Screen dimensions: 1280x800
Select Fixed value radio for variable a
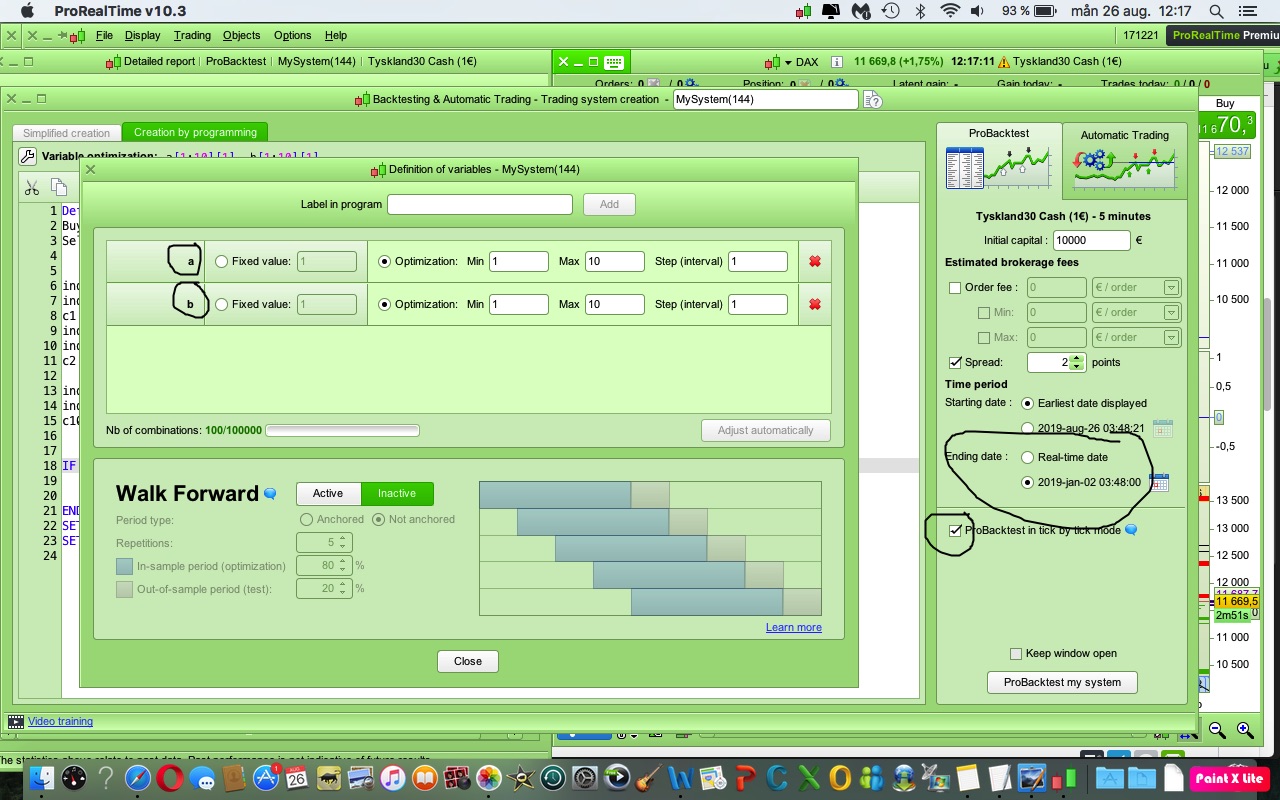pyautogui.click(x=222, y=261)
